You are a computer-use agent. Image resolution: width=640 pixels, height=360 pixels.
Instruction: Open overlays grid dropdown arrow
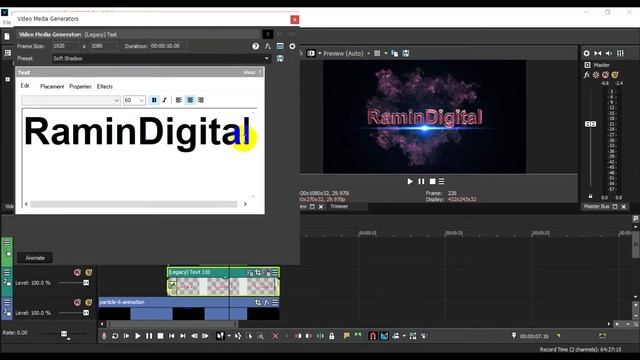386,53
